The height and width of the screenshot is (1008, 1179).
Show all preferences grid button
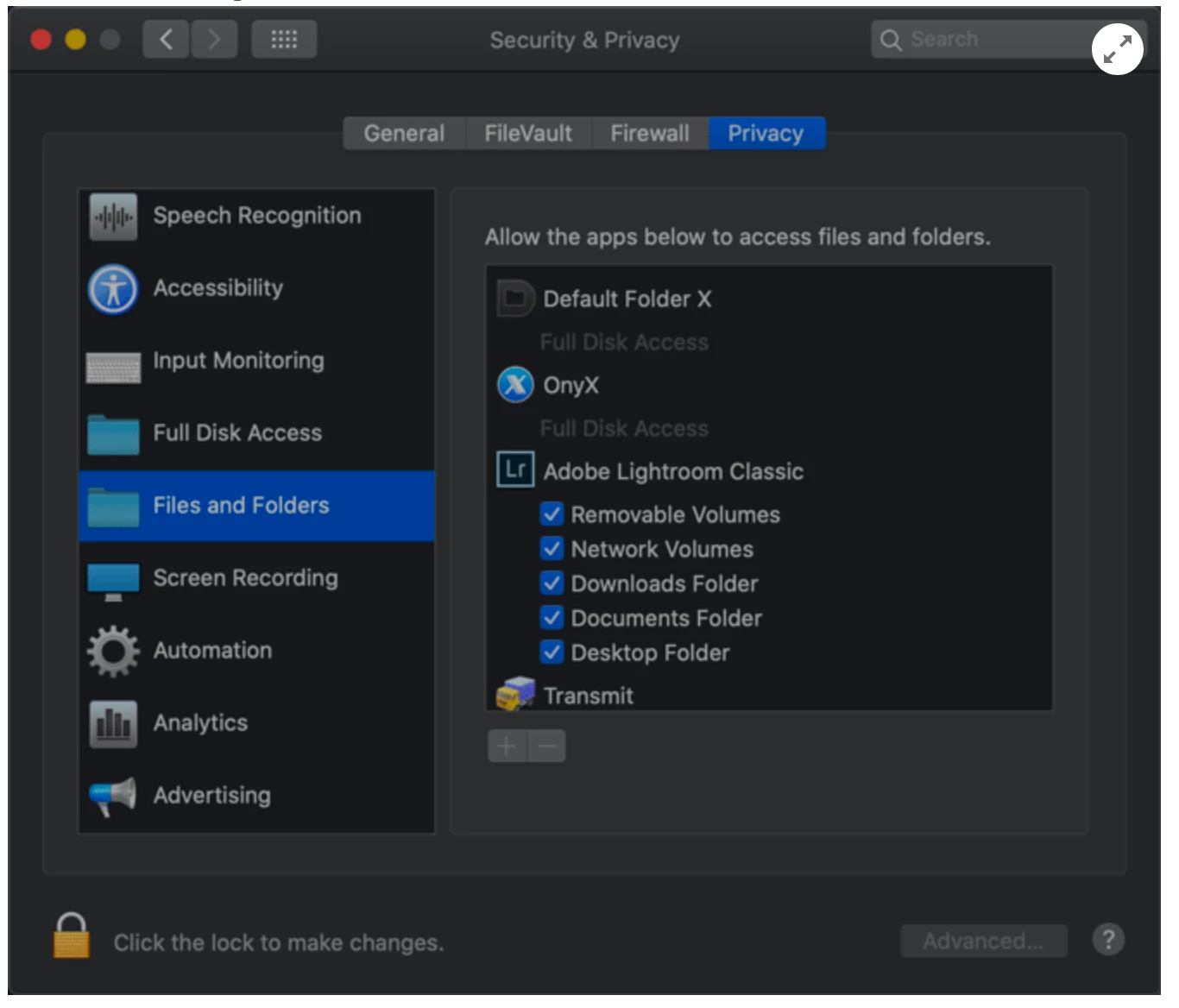click(x=284, y=39)
